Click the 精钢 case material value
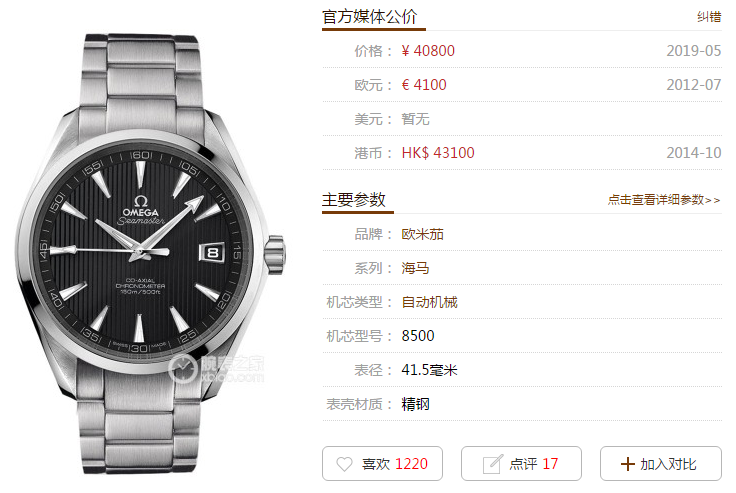The height and width of the screenshot is (493, 736). click(415, 404)
